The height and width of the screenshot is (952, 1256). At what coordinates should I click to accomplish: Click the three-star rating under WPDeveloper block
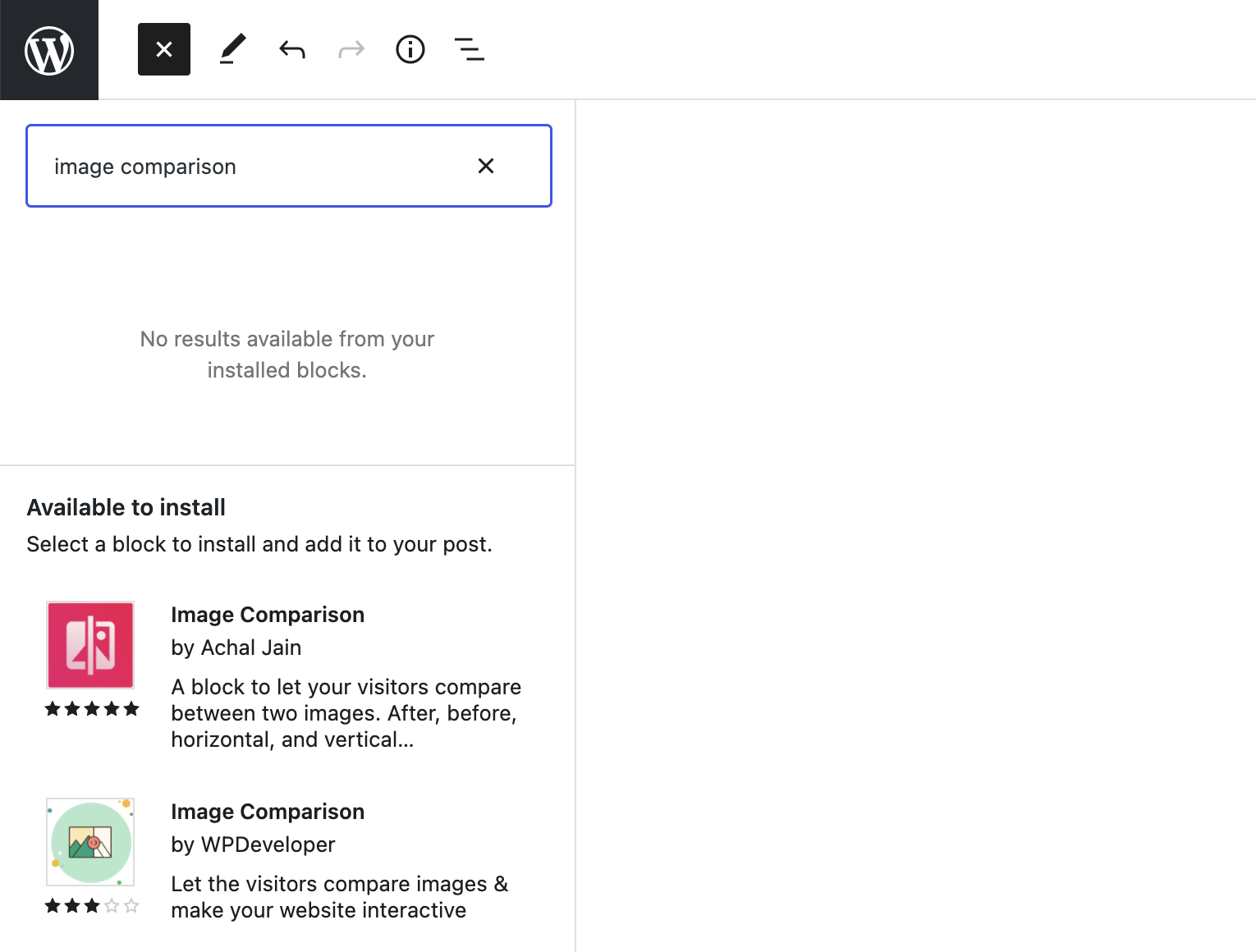[92, 906]
